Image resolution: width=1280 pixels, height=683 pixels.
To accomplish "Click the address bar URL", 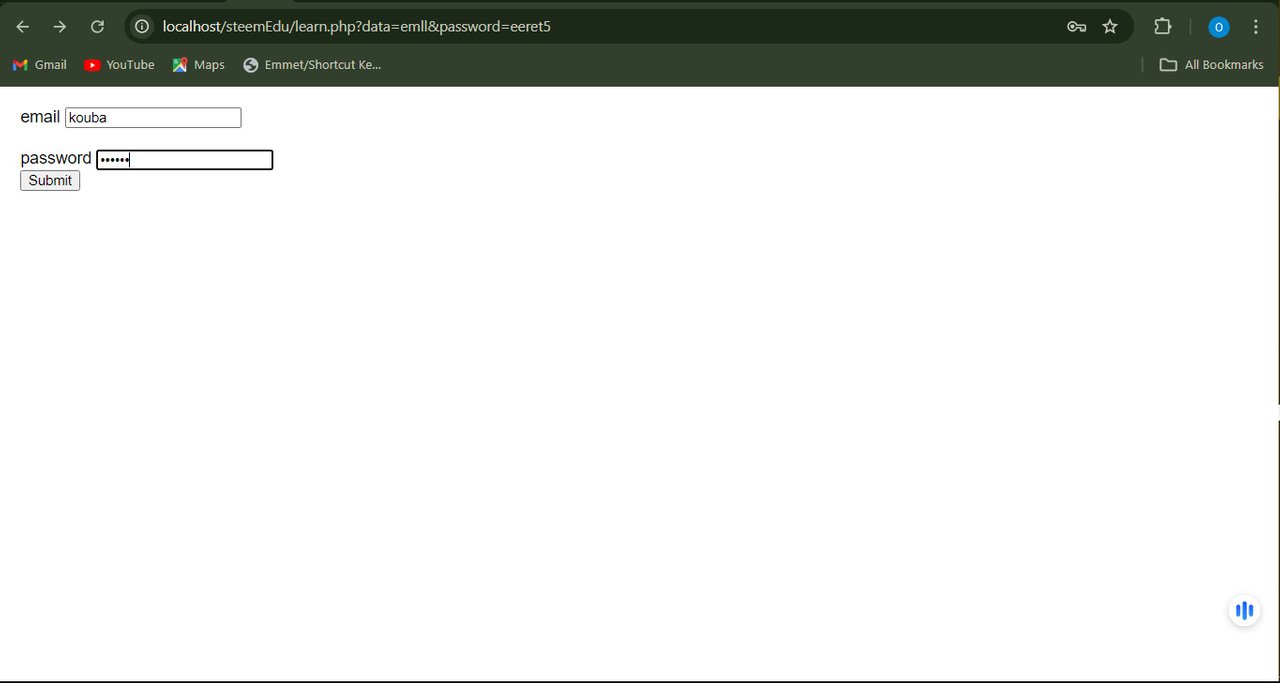I will [357, 27].
